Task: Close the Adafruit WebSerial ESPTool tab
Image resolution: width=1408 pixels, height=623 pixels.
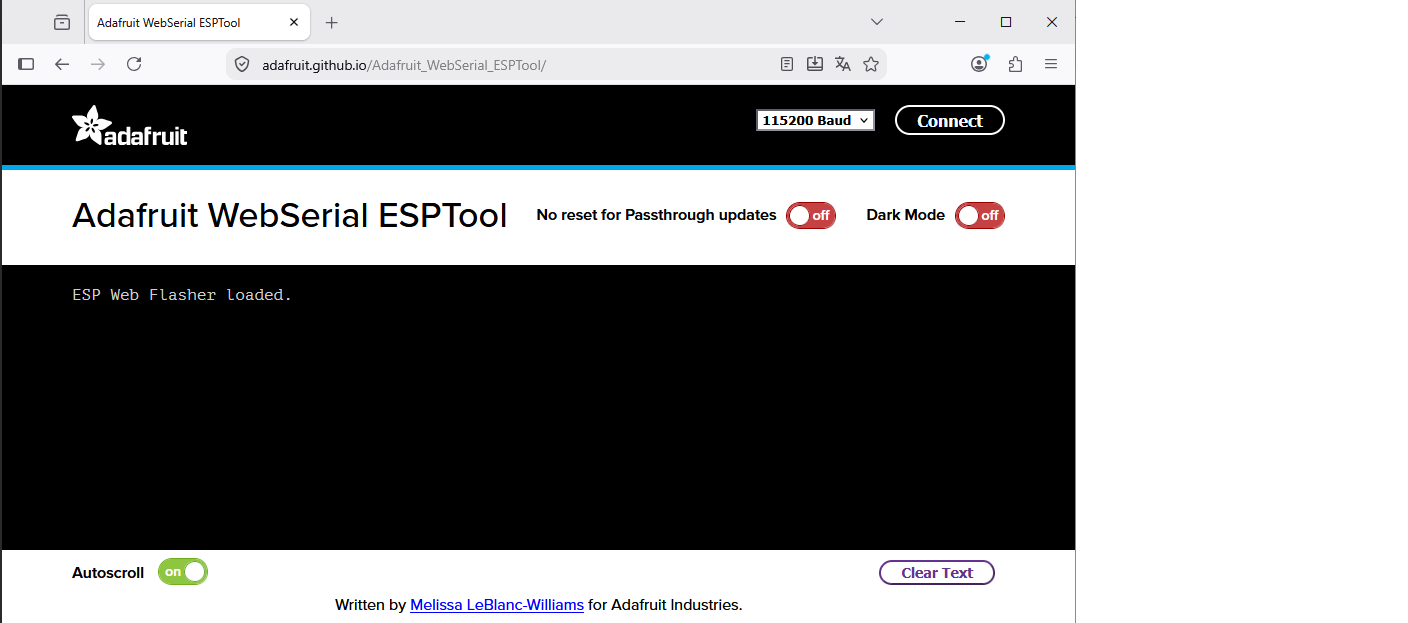Action: tap(294, 22)
